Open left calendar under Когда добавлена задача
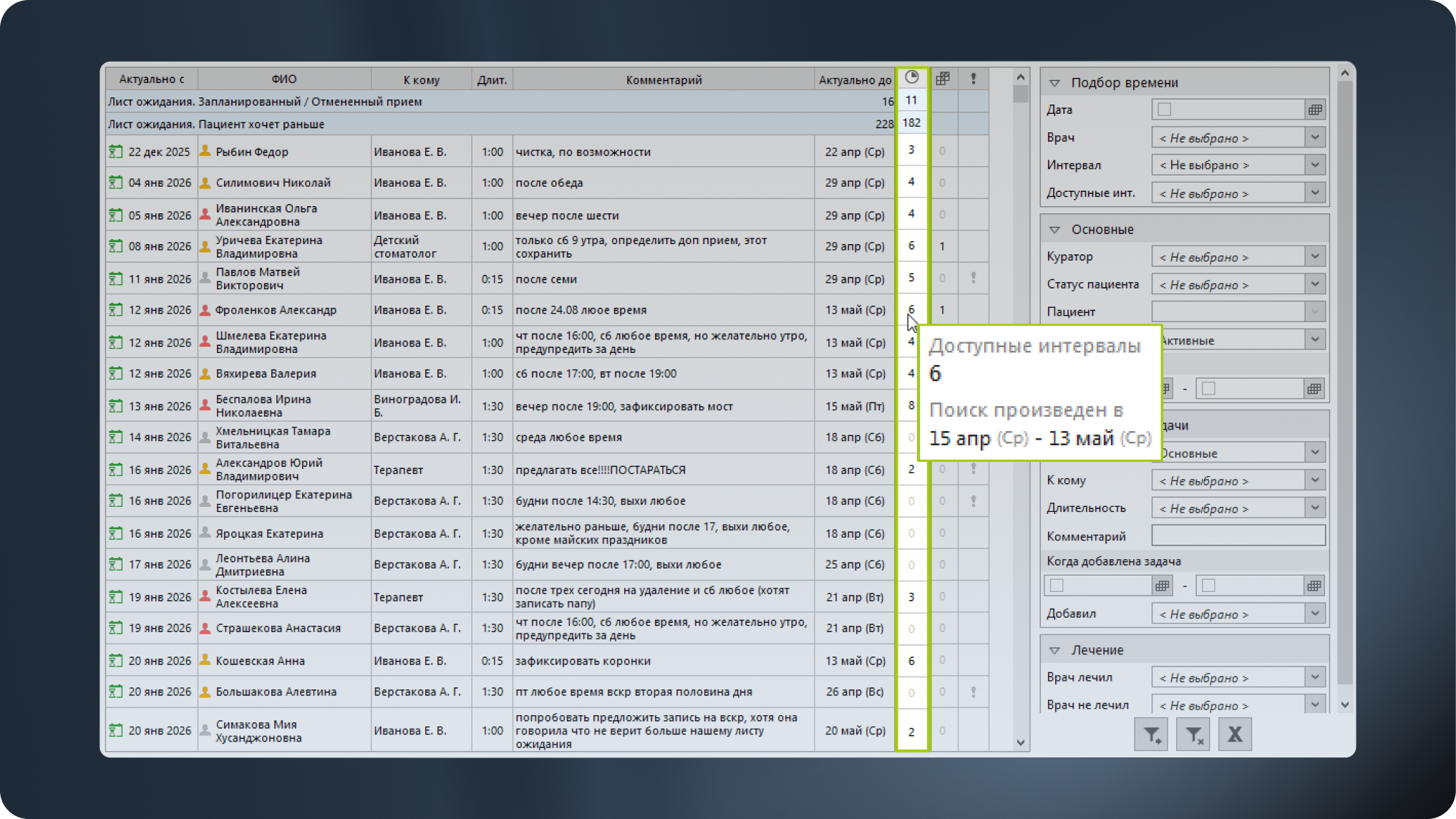Screen dimensions: 1456x819 click(x=1163, y=586)
